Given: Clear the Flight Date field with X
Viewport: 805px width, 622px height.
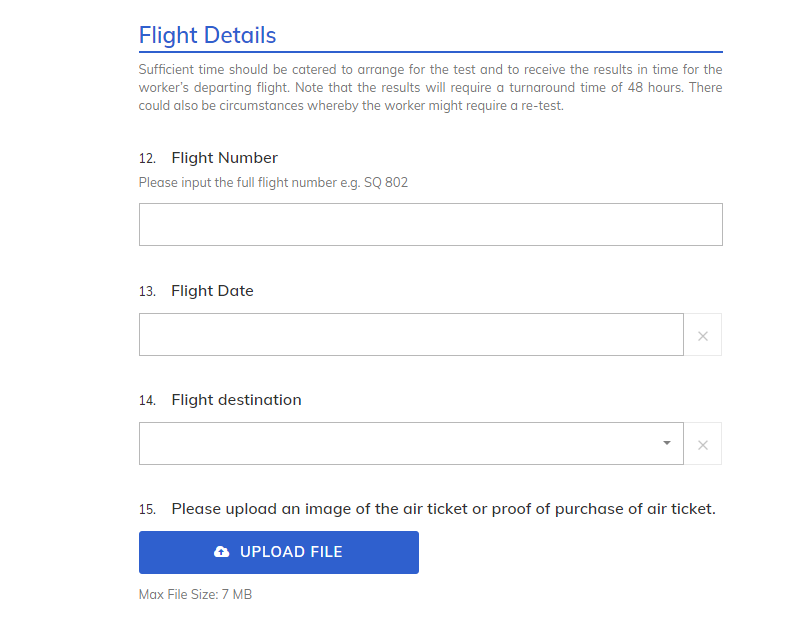Looking at the screenshot, I should click(x=702, y=335).
